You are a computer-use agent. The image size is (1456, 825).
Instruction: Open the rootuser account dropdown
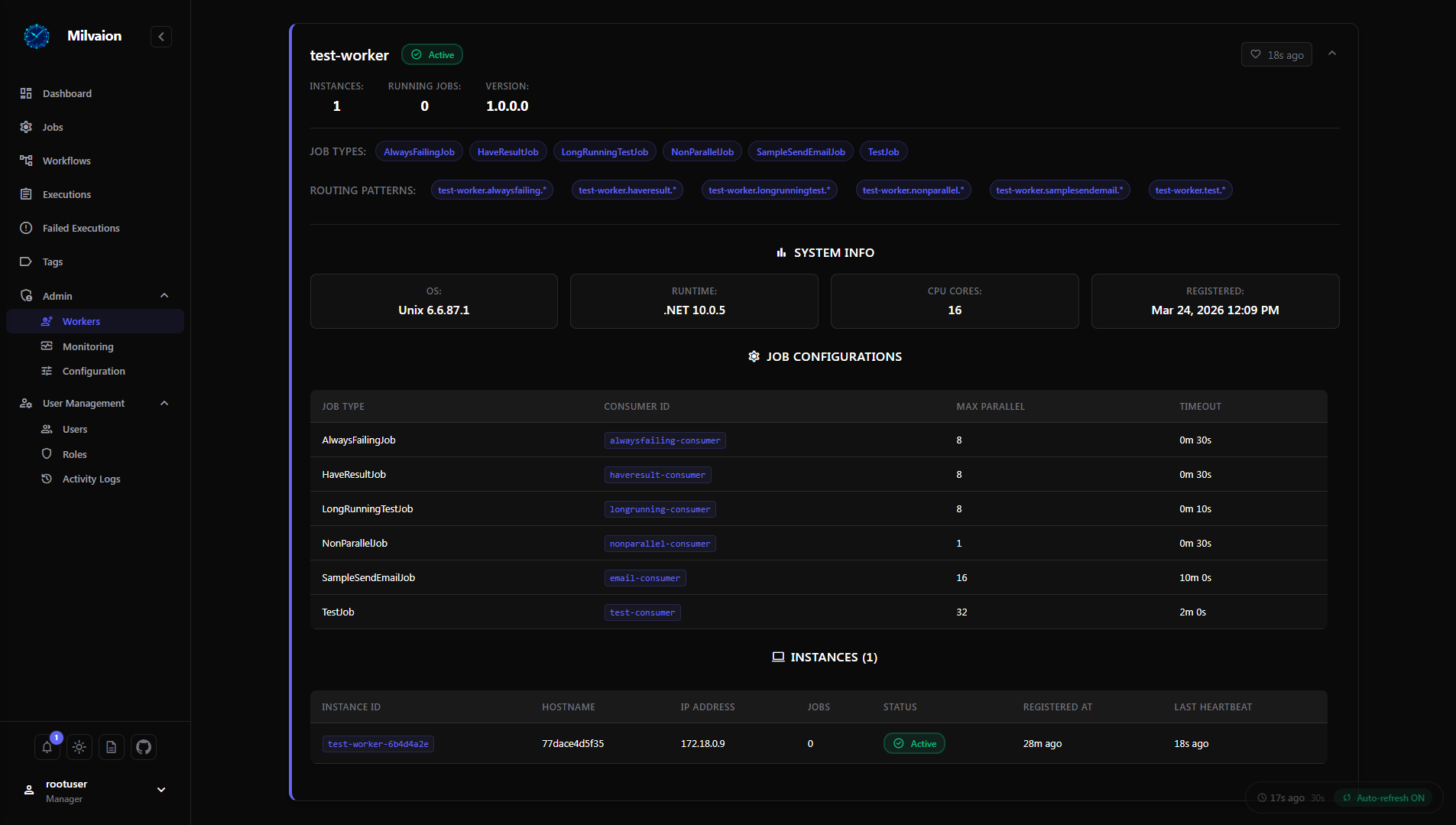click(x=161, y=791)
